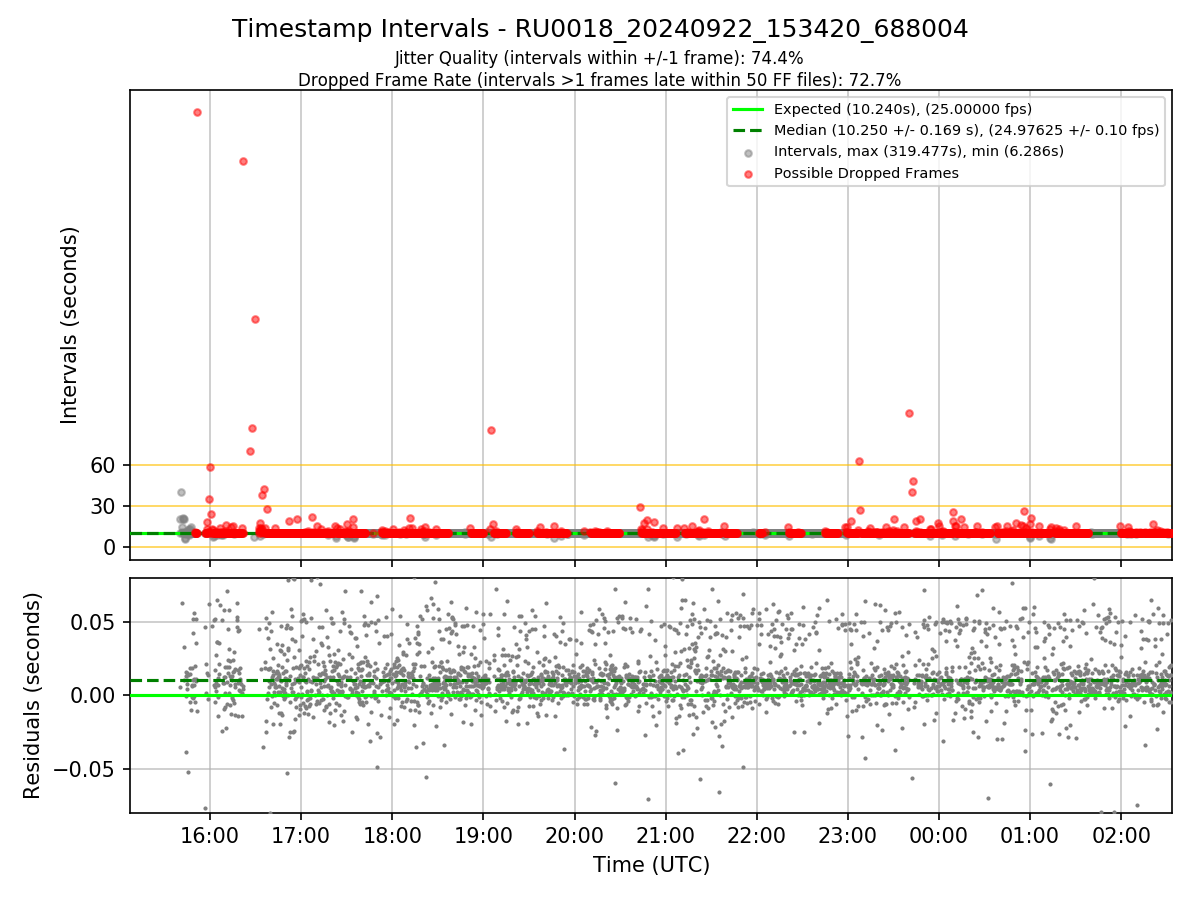Click the red point just above 60 after 23:00
This screenshot has height=900, width=1200.
click(859, 461)
